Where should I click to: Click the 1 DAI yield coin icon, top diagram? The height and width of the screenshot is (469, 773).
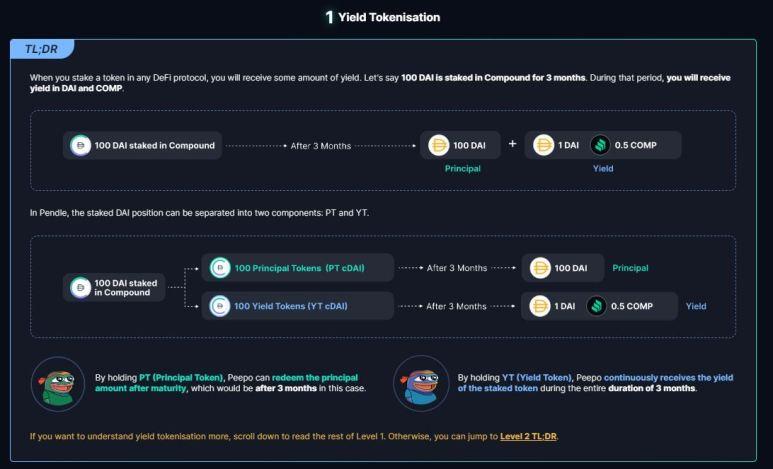(x=544, y=145)
